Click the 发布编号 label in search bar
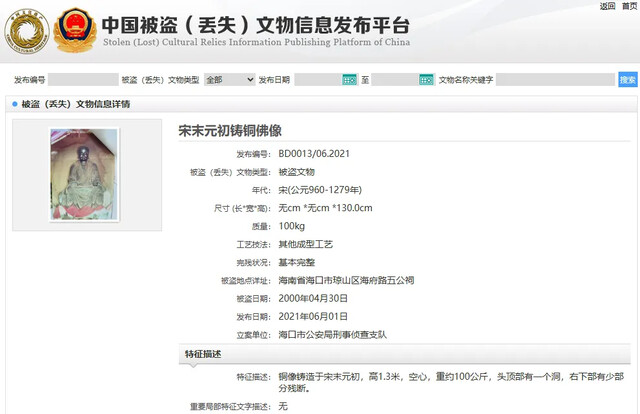 29,80
